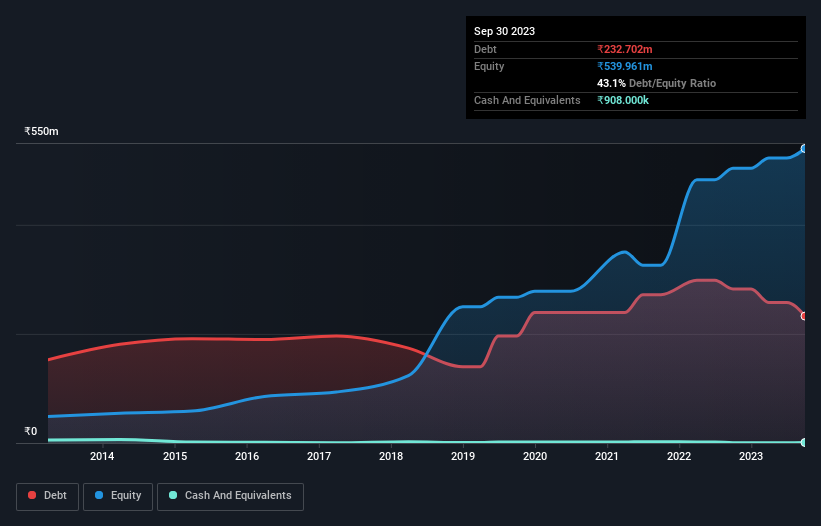Toggle the Cash And Equivalents legend button

click(x=230, y=496)
